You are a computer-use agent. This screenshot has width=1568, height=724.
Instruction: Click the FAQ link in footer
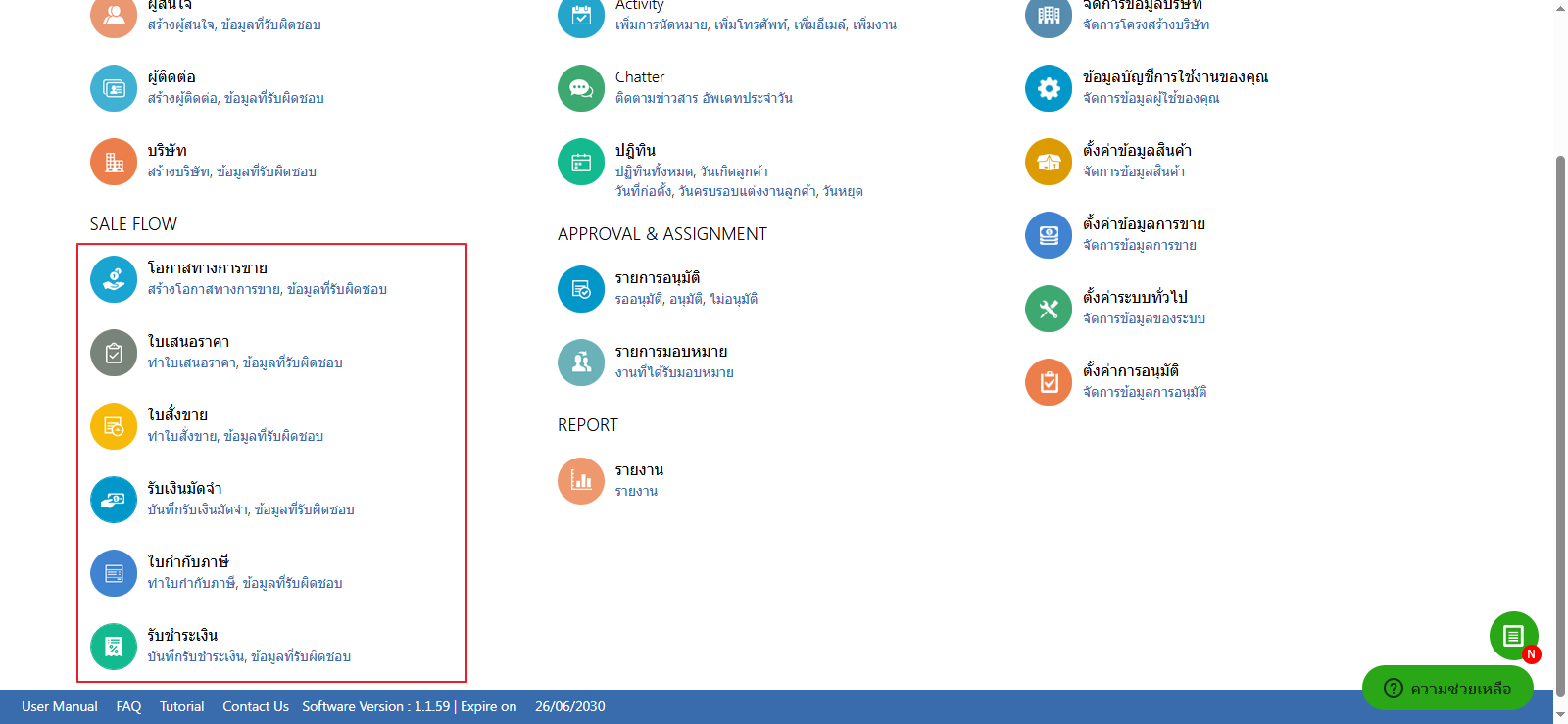128,706
